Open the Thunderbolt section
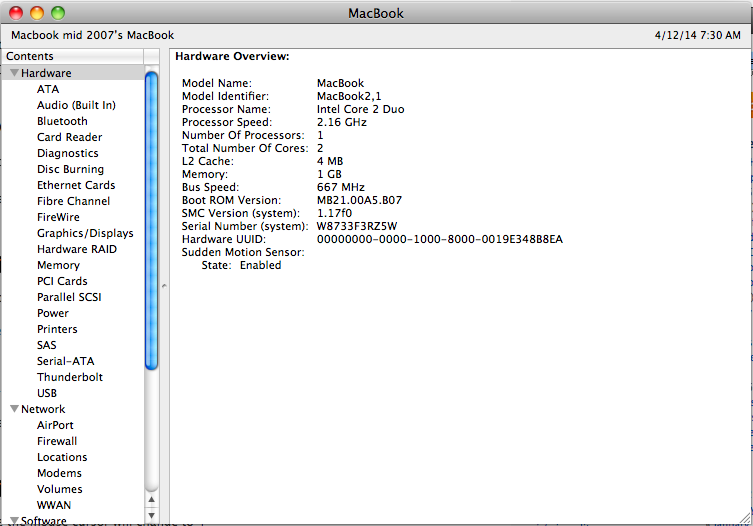753x526 pixels. tap(70, 377)
